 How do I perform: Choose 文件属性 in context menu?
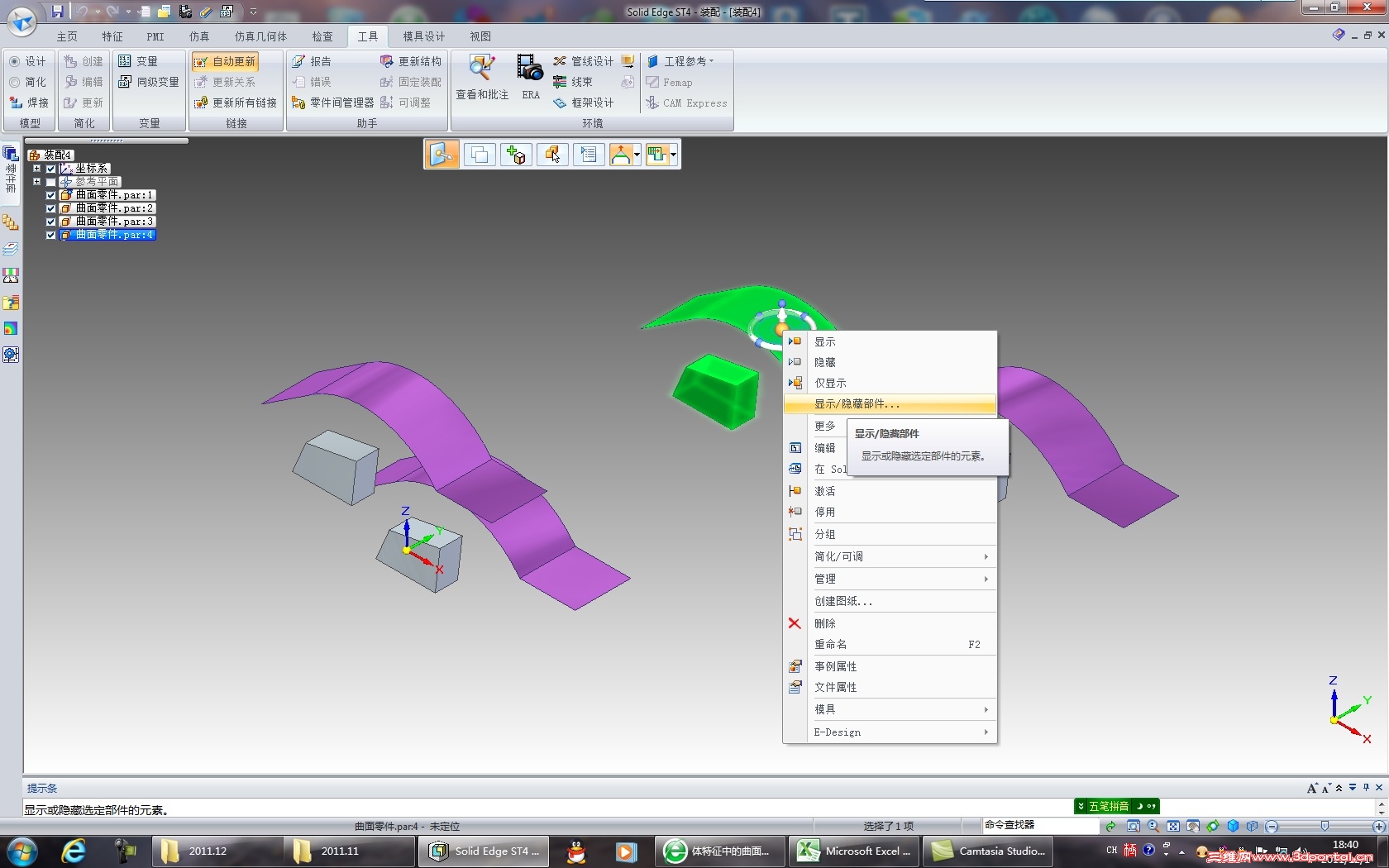pyautogui.click(x=890, y=687)
